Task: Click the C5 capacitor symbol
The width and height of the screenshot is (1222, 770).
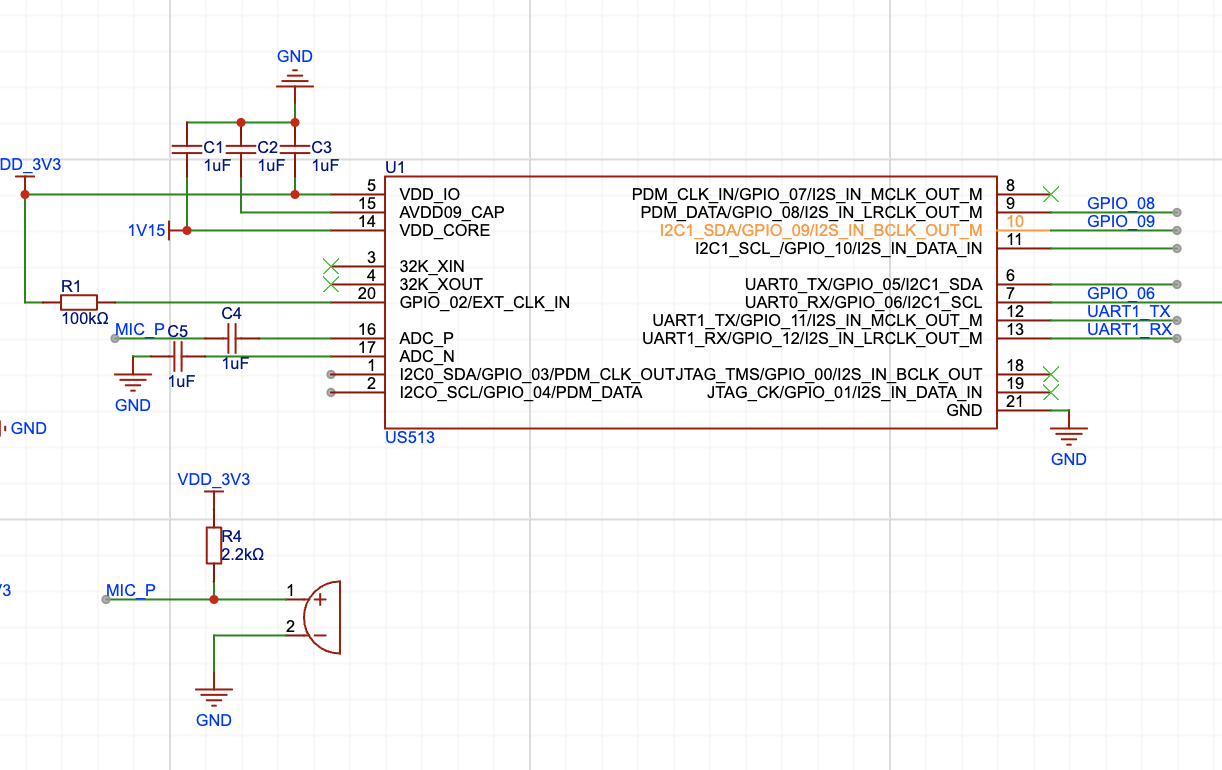Action: (x=180, y=356)
